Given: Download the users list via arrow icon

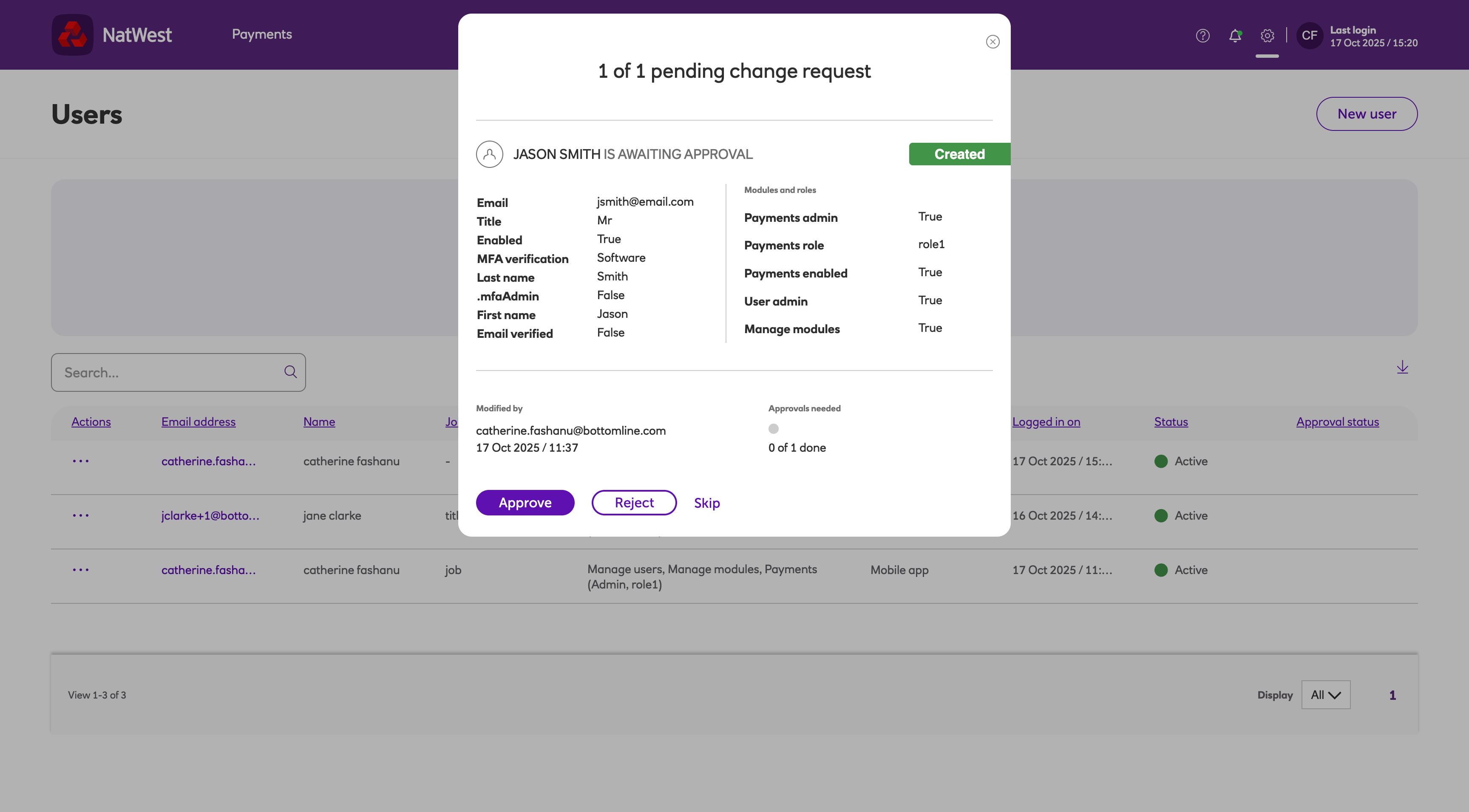Looking at the screenshot, I should pyautogui.click(x=1402, y=367).
